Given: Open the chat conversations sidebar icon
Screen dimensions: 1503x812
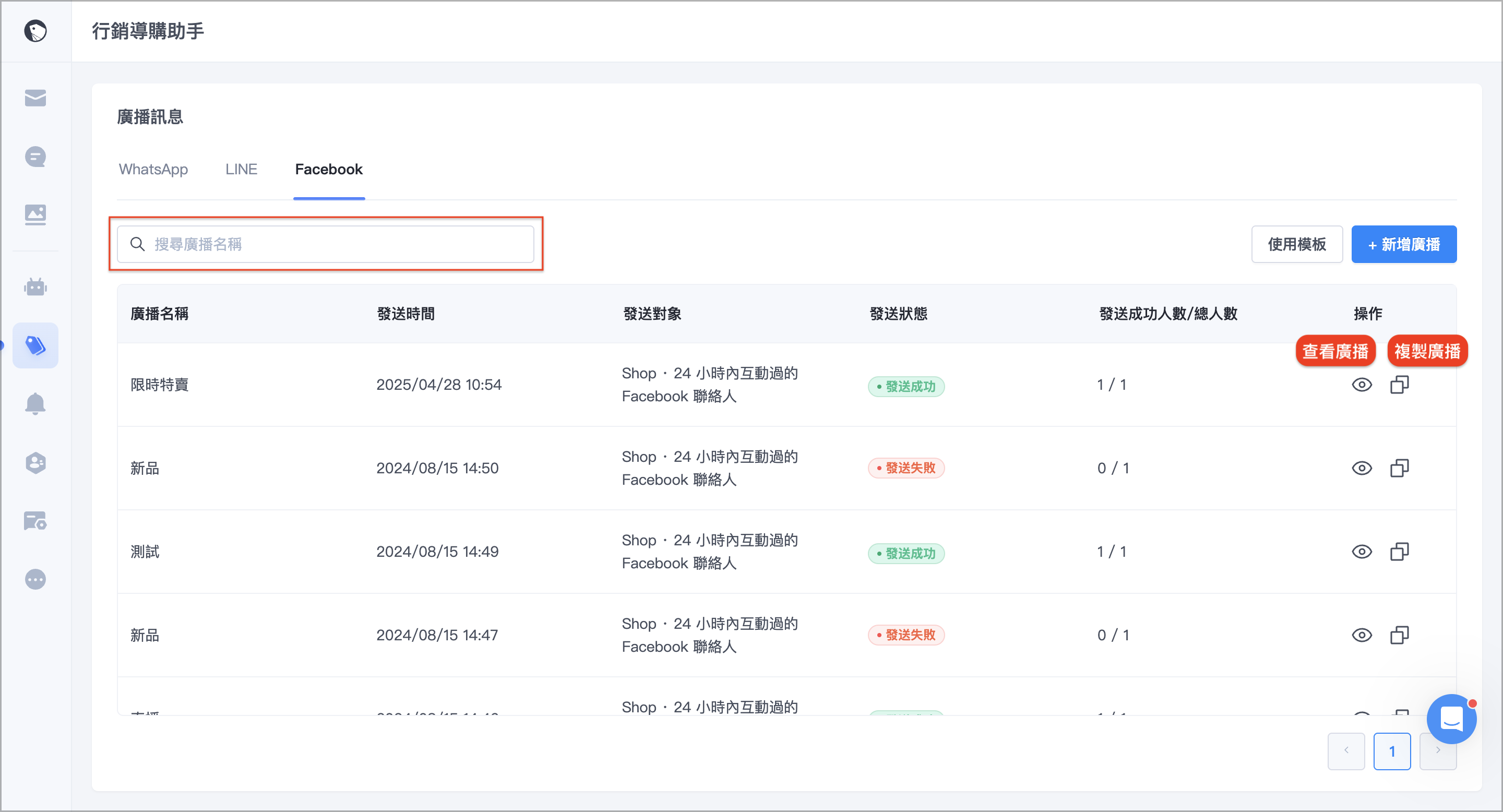Looking at the screenshot, I should pyautogui.click(x=35, y=157).
